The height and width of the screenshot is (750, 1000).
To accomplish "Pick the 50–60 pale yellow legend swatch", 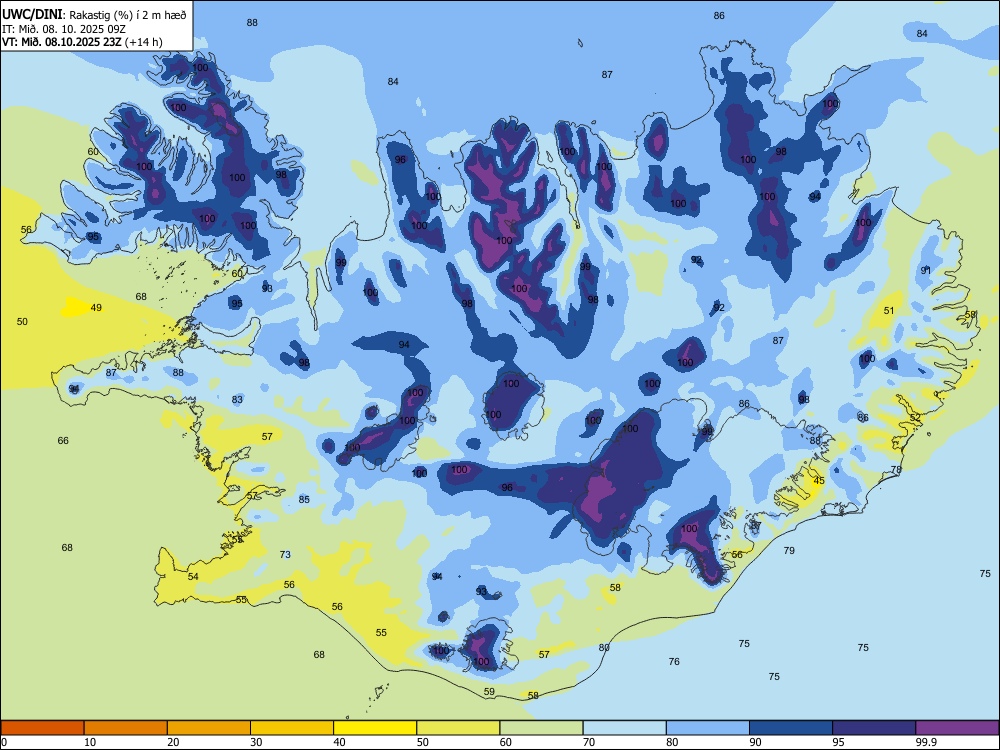I will pos(458,728).
